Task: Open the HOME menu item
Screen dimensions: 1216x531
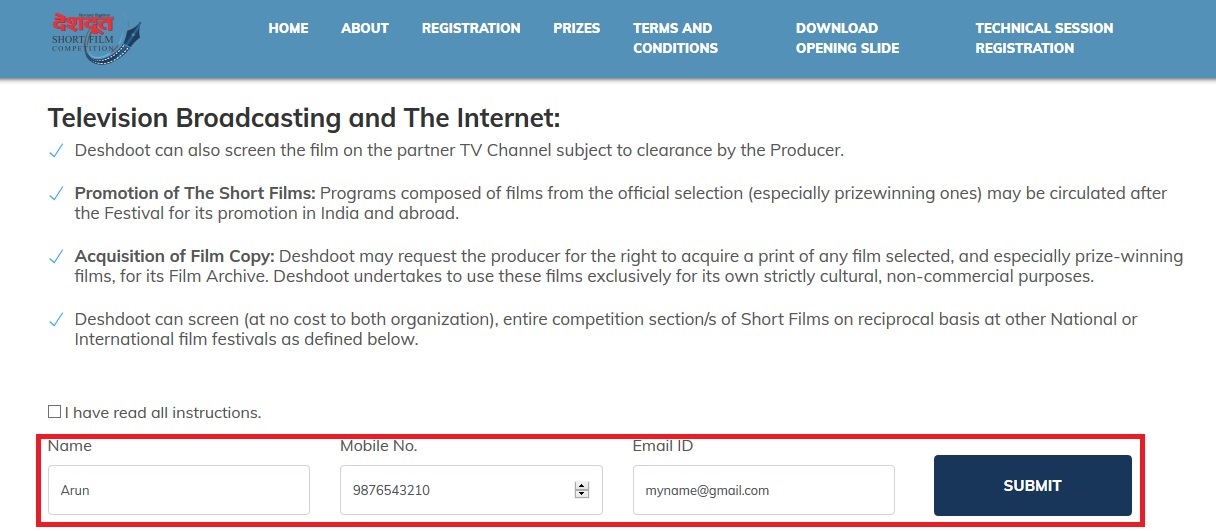Action: [288, 28]
